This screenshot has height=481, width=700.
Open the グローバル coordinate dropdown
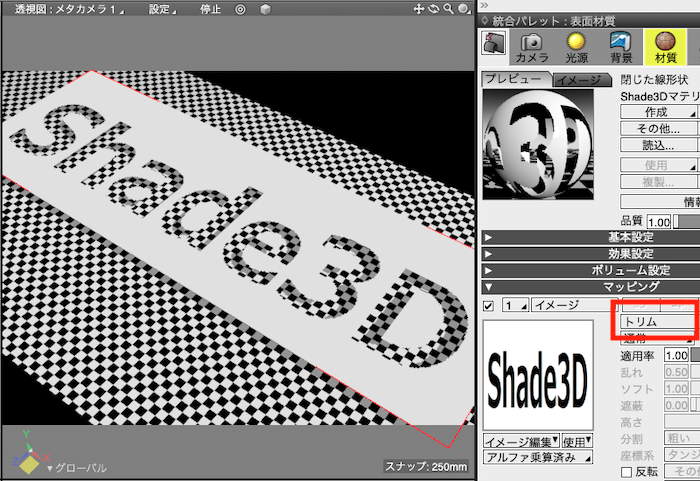pyautogui.click(x=77, y=468)
